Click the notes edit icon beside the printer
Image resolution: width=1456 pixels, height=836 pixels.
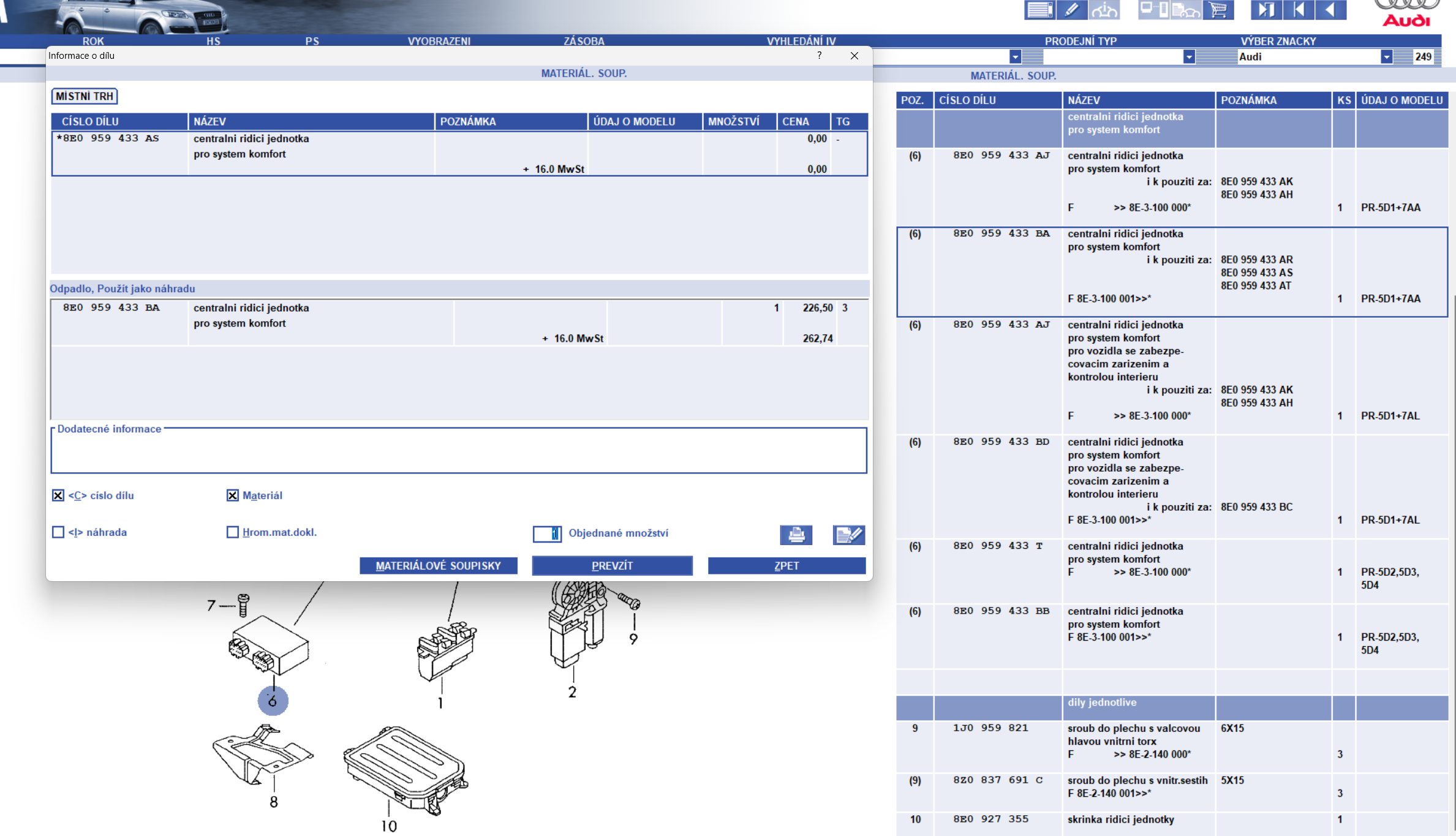[848, 535]
